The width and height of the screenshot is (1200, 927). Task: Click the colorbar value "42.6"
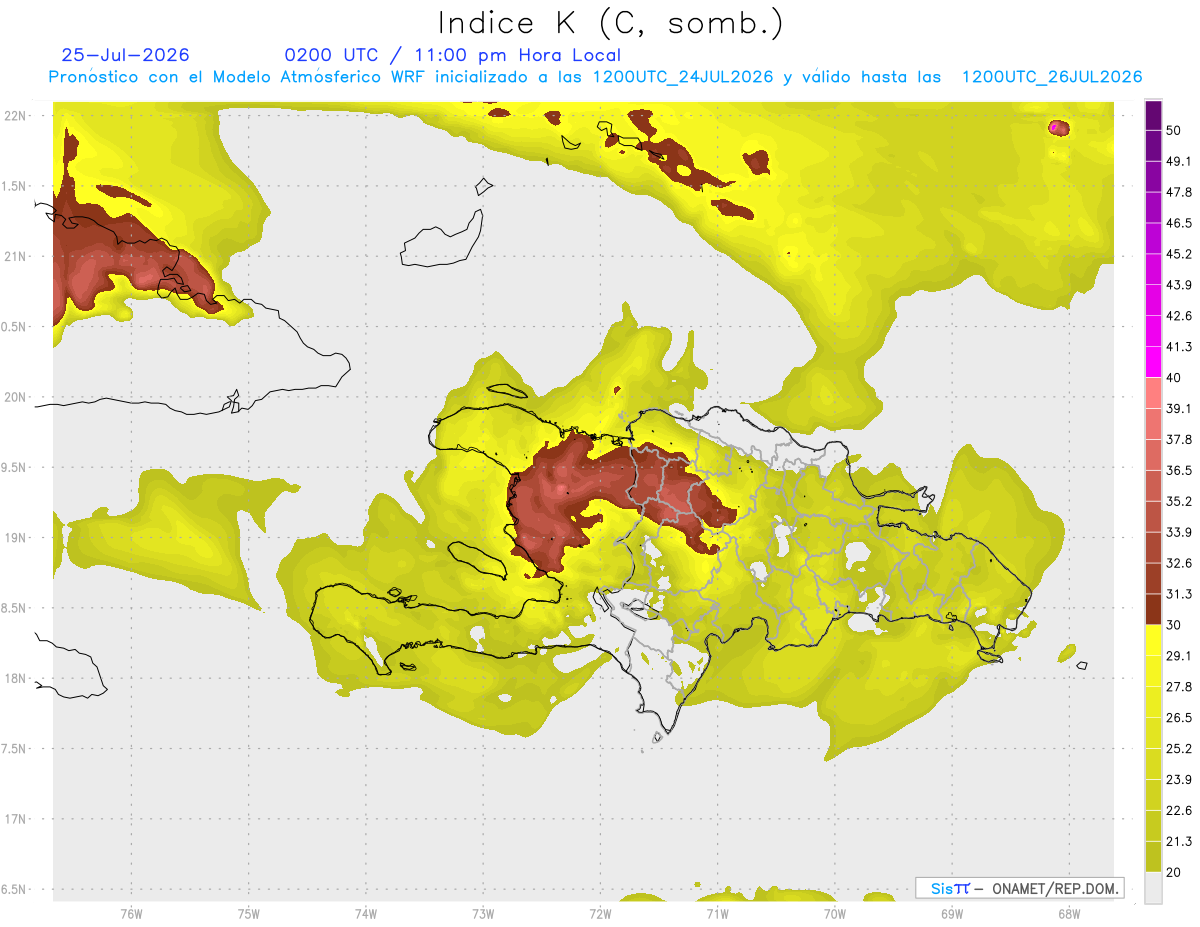(x=1179, y=316)
